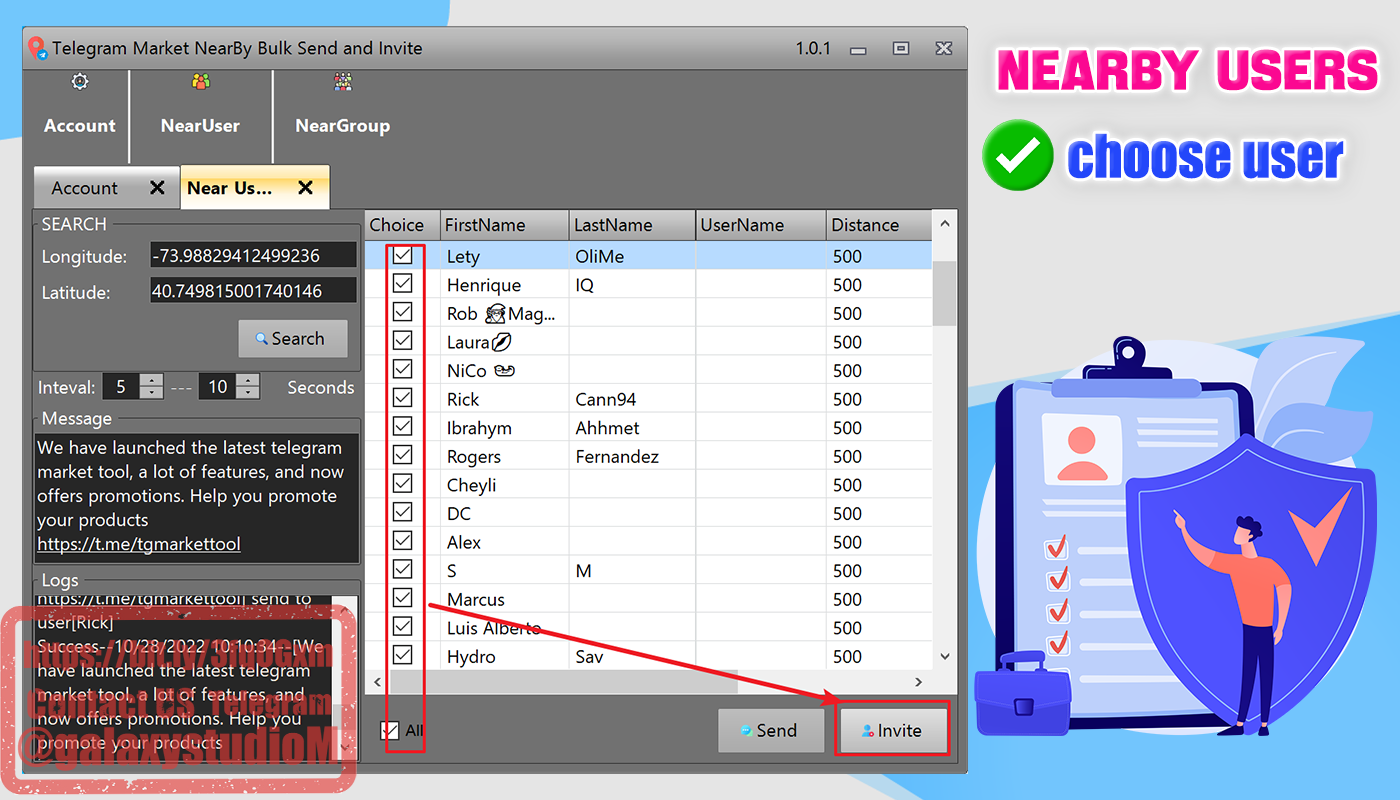Click the Send button
This screenshot has height=800, width=1400.
(x=770, y=731)
